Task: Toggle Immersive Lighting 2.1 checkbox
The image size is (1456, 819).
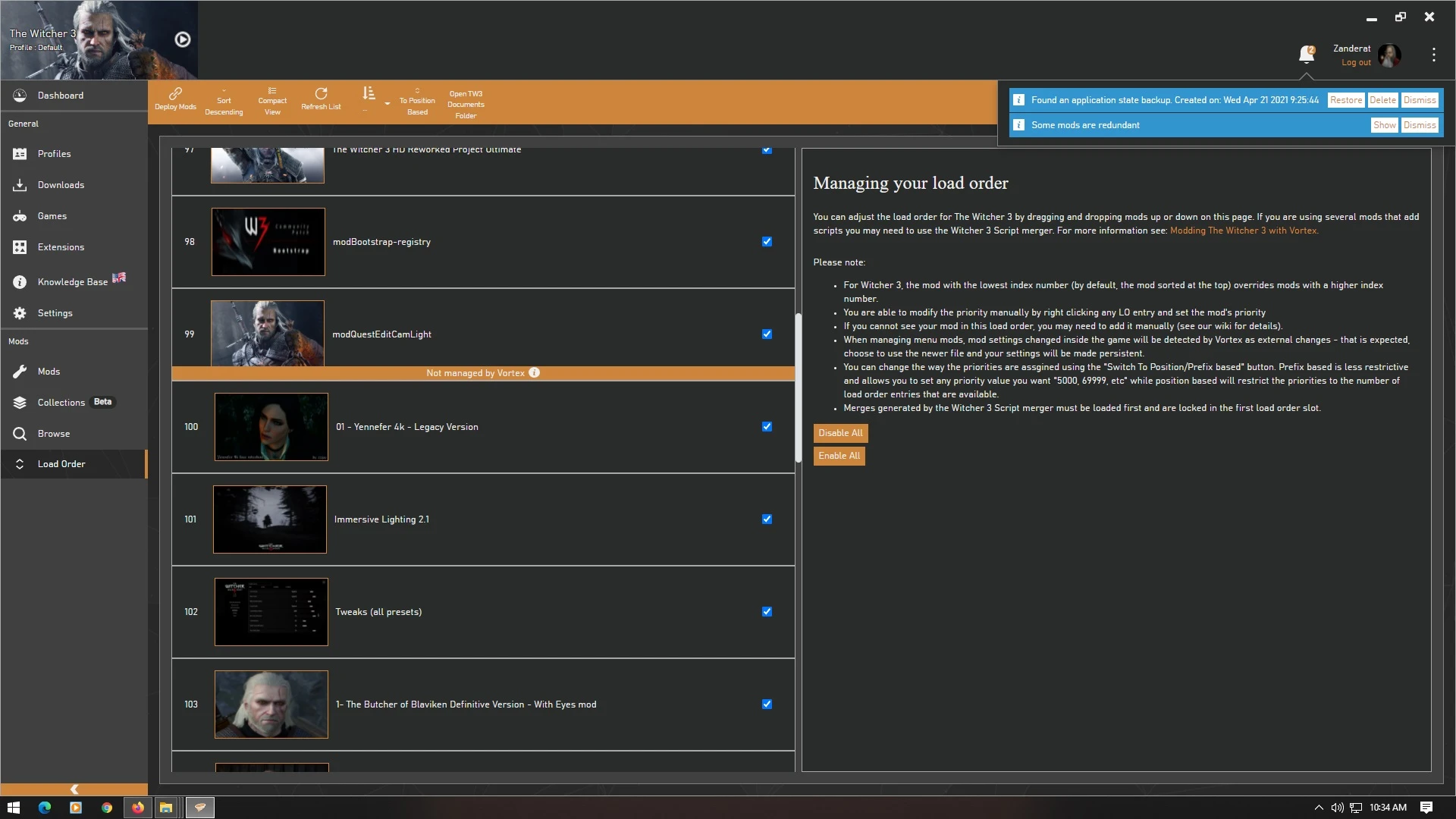Action: coord(767,519)
